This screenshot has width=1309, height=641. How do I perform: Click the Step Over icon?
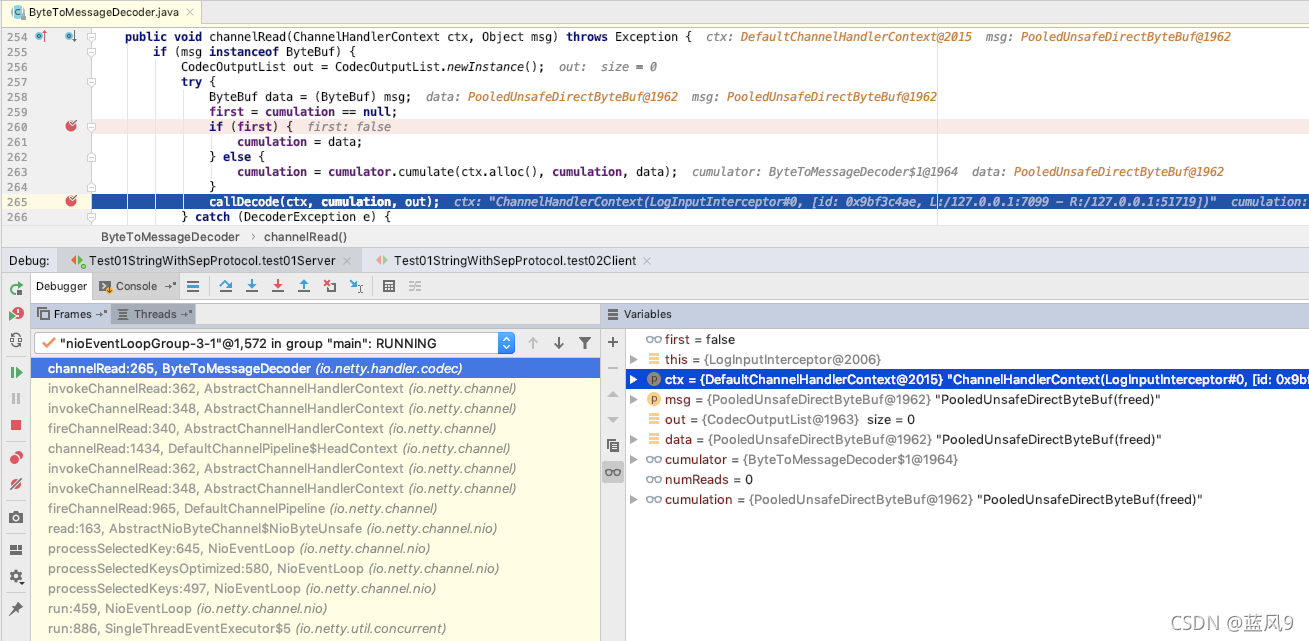[225, 286]
